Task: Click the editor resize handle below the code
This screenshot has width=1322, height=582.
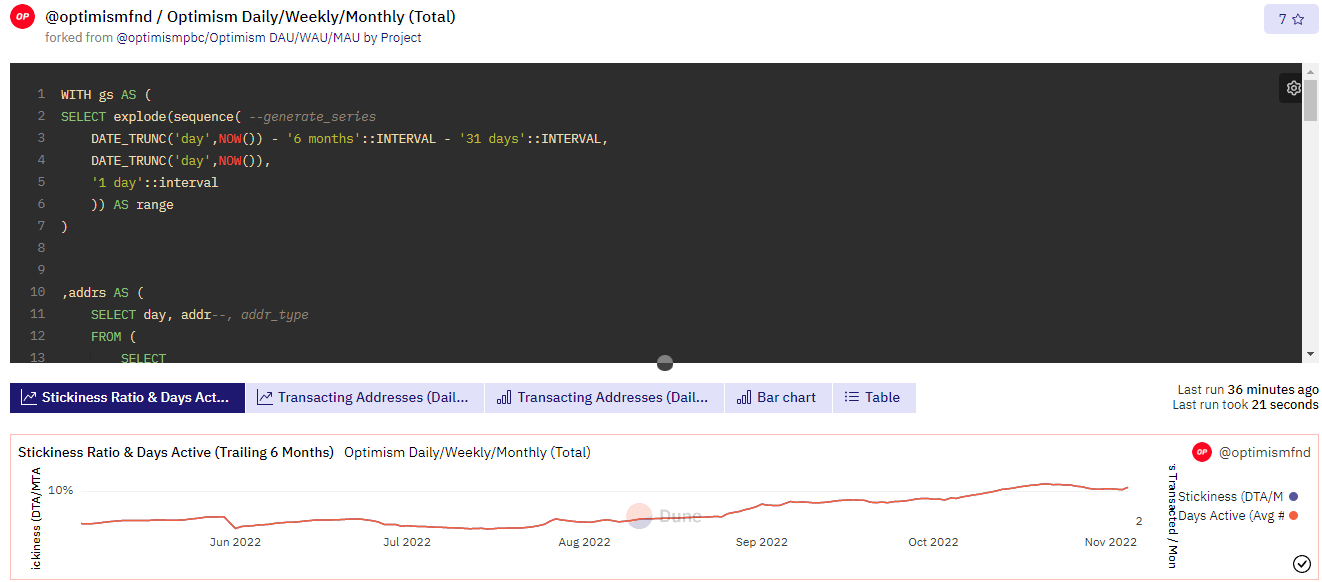Action: (x=665, y=363)
